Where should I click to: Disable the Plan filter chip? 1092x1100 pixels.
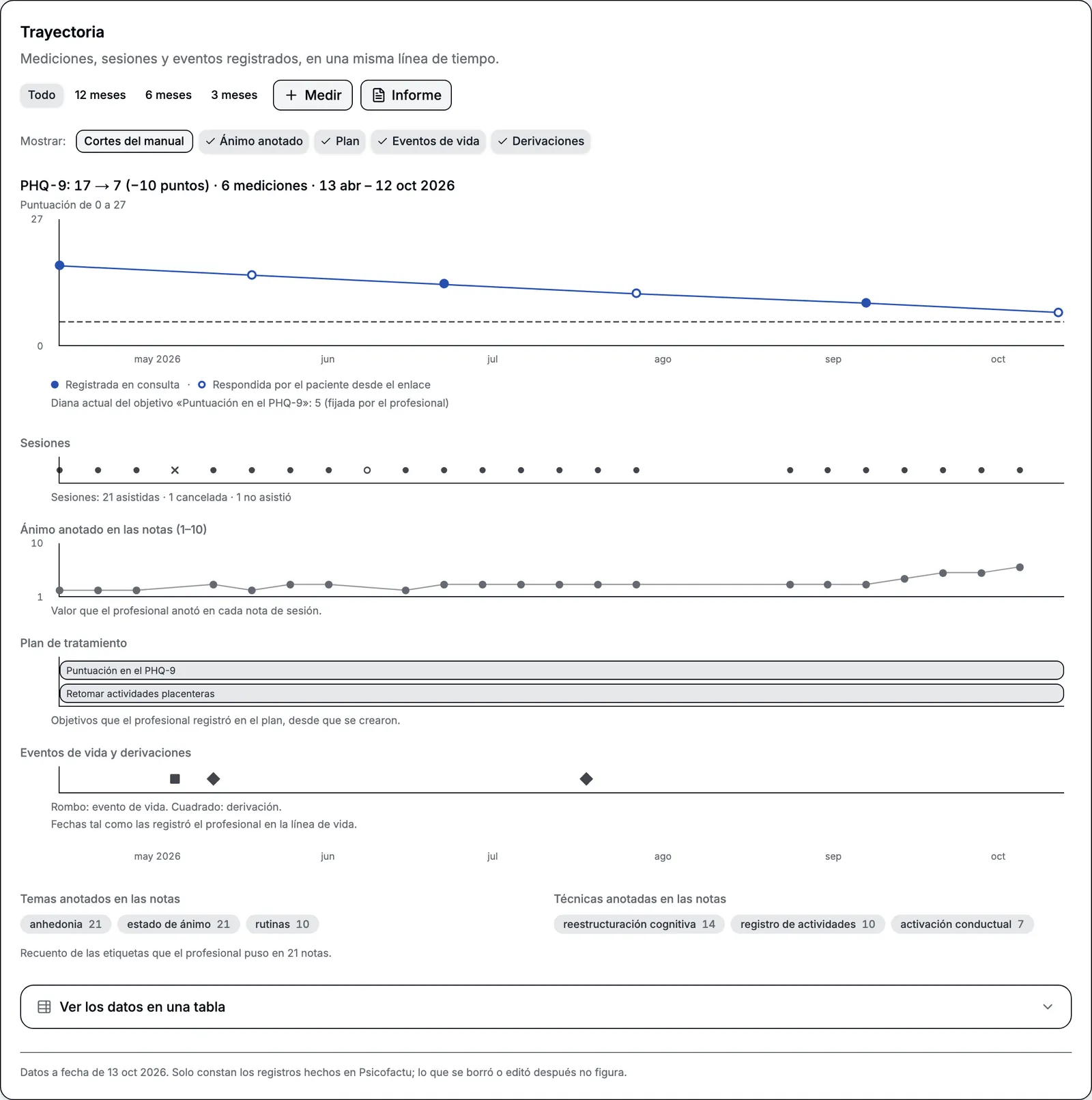340,141
